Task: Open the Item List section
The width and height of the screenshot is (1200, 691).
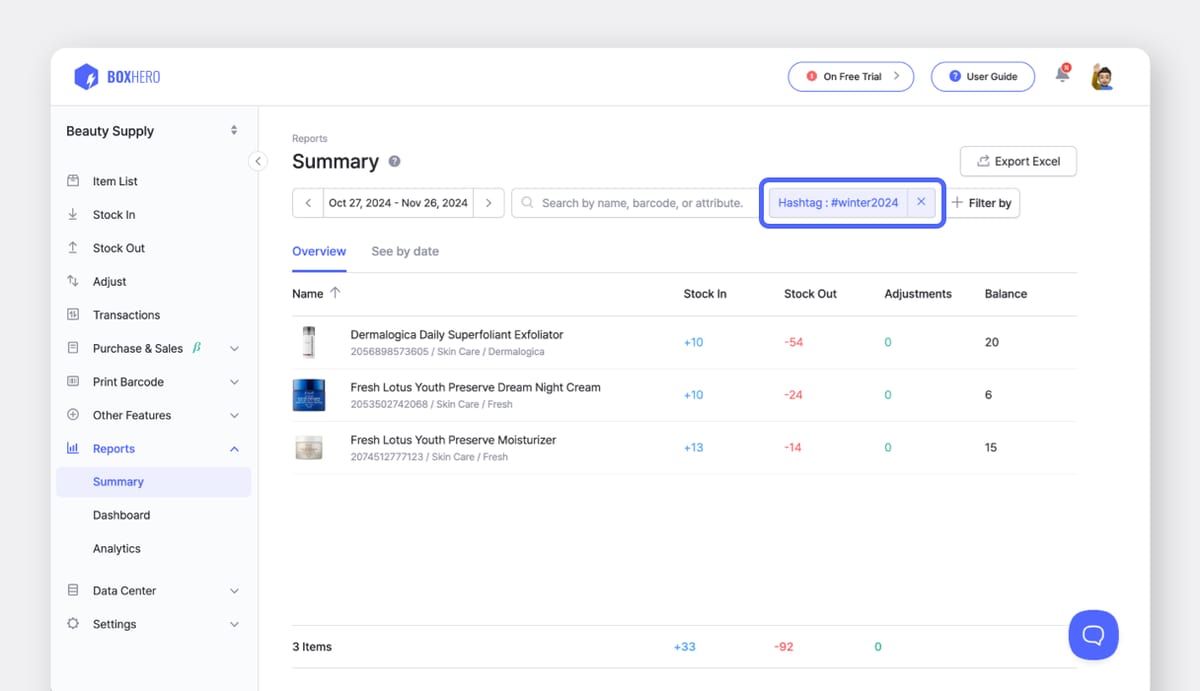Action: pos(112,181)
